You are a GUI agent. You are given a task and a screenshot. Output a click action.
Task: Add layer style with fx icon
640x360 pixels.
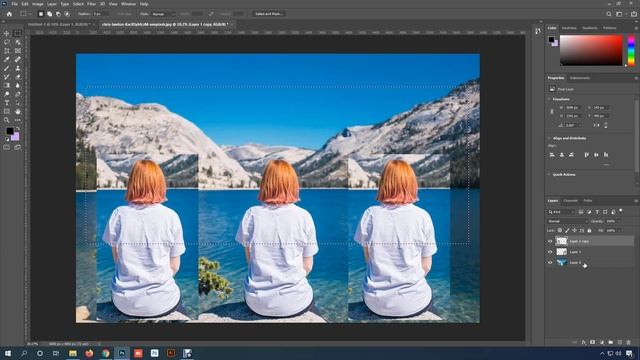[584, 342]
